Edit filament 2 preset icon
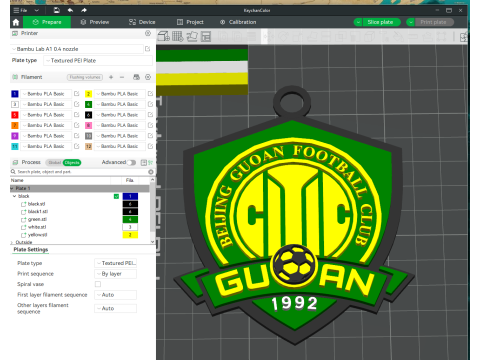 [150, 94]
